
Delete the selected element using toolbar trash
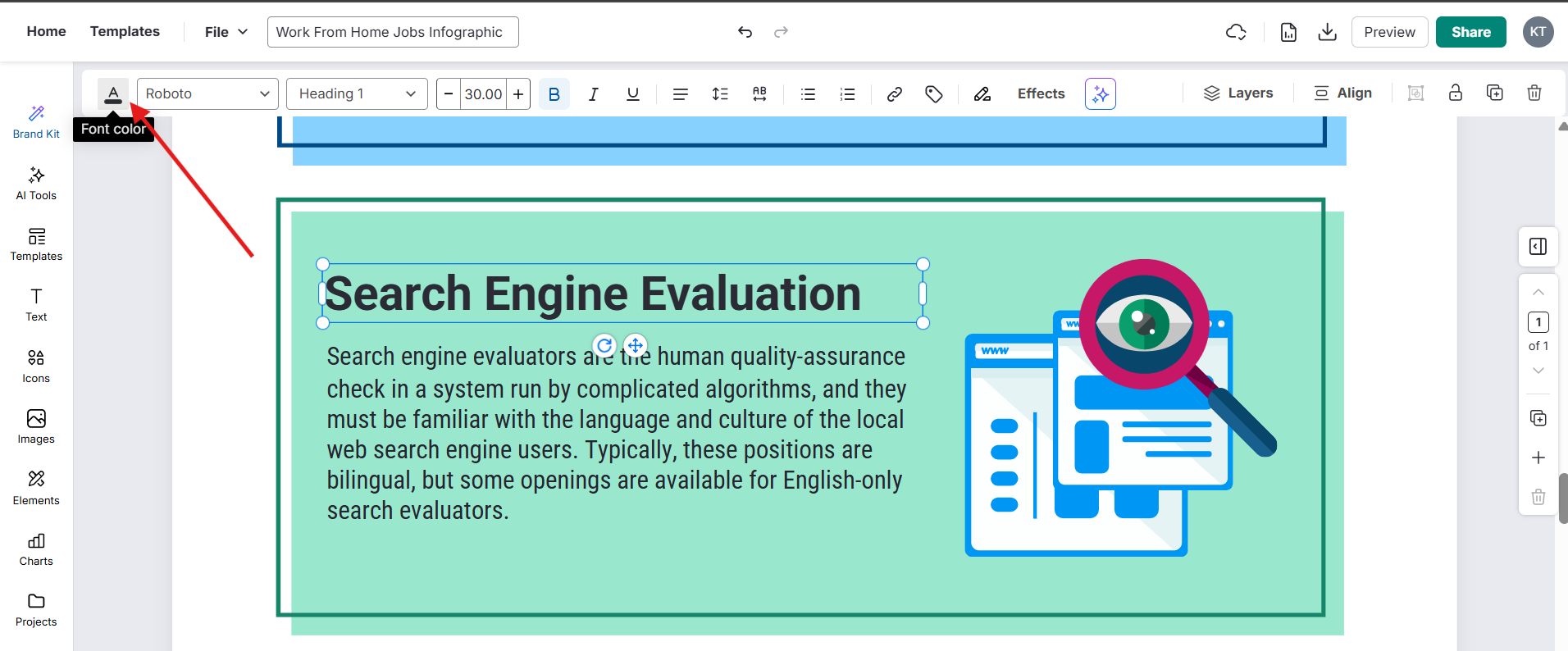click(1534, 93)
